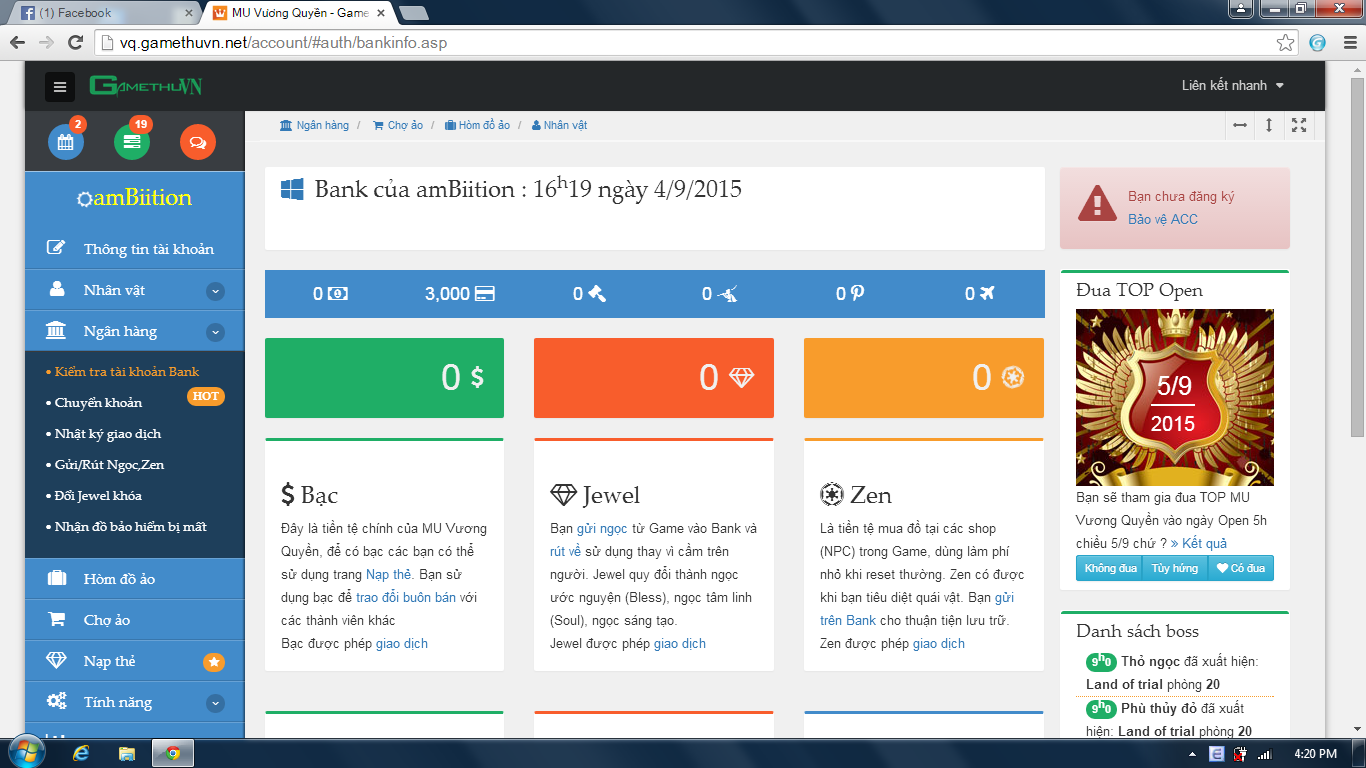Click the horizontal resize arrows icon
Viewport: 1366px width, 768px height.
pyautogui.click(x=1240, y=125)
